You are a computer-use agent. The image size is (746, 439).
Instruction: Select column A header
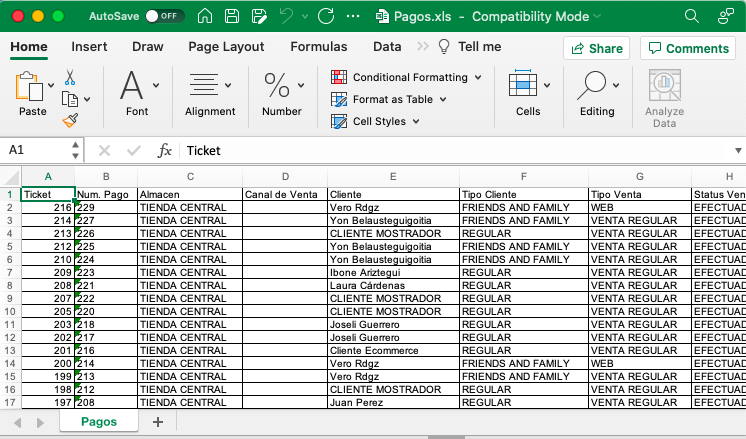(x=48, y=177)
